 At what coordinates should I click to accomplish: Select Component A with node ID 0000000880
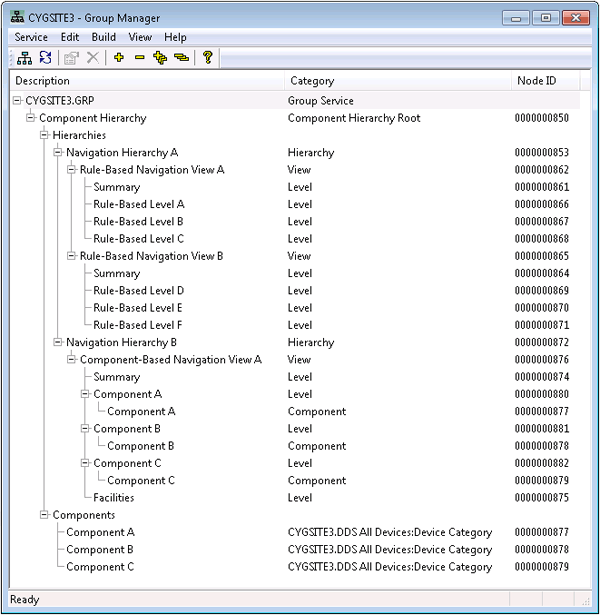coord(127,394)
